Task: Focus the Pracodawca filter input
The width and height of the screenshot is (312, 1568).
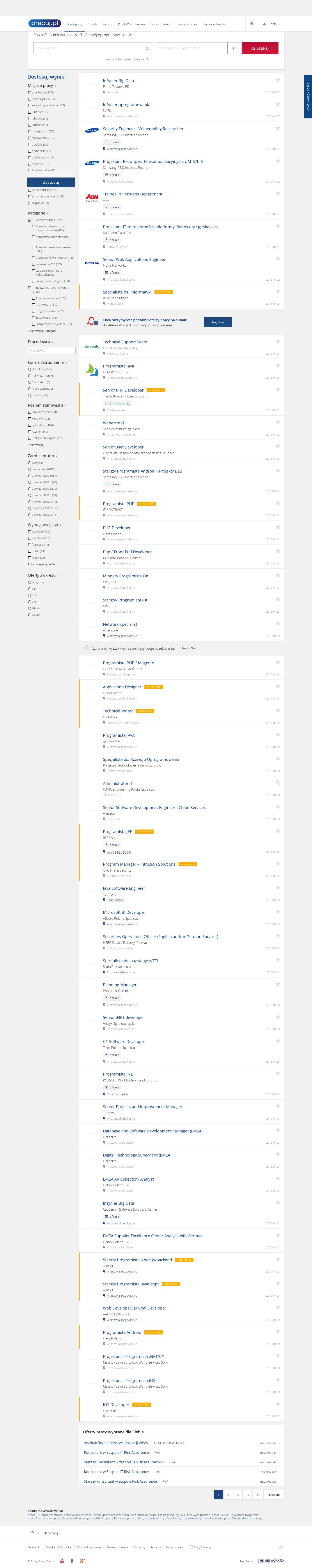Action: coord(51,351)
